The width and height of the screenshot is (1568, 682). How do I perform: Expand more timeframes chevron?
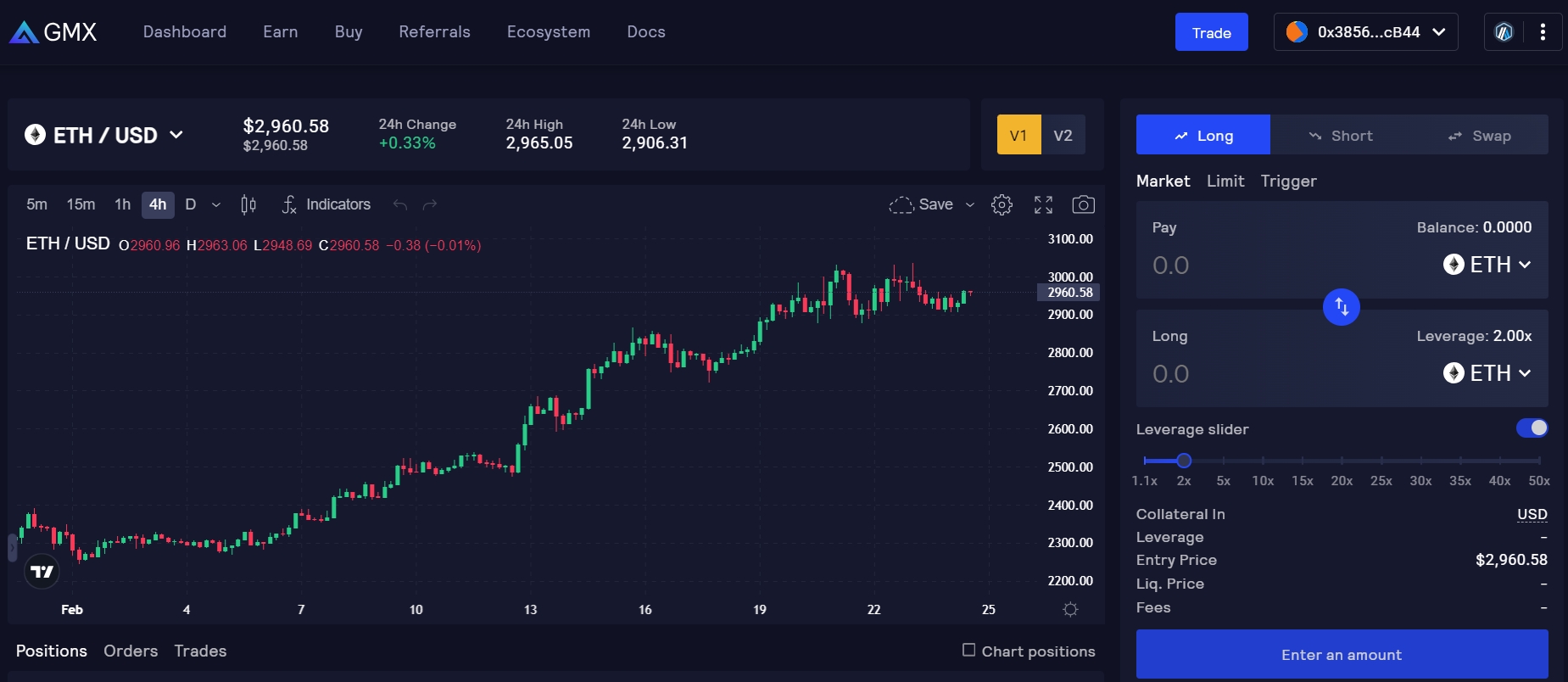[216, 204]
